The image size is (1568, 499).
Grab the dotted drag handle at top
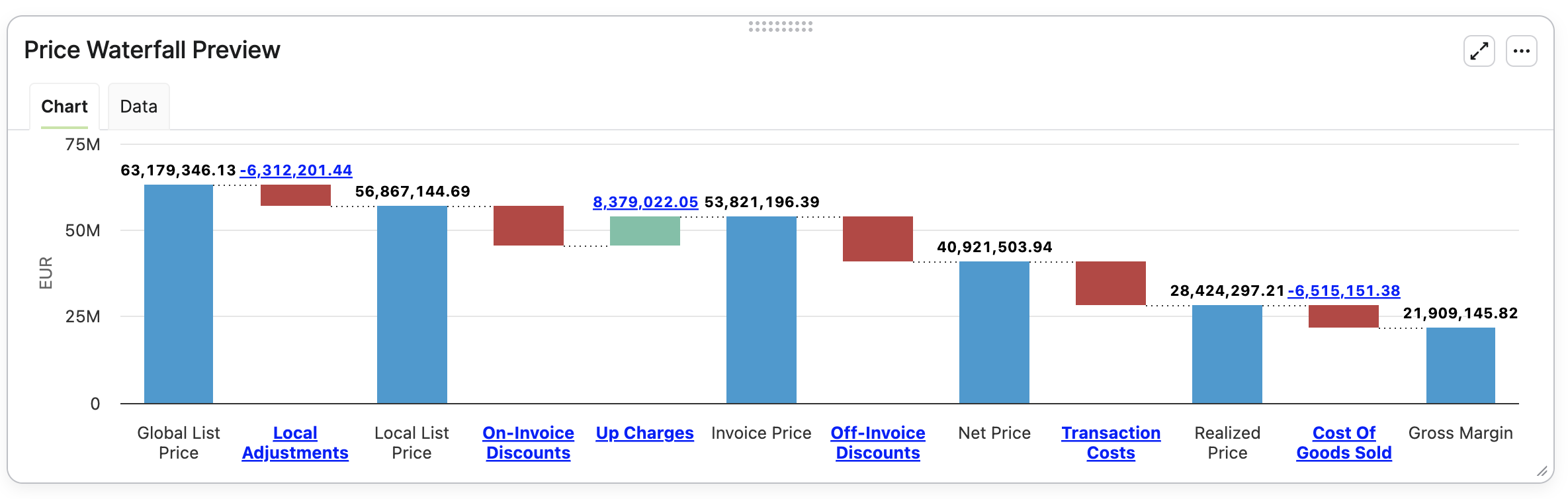tap(781, 26)
